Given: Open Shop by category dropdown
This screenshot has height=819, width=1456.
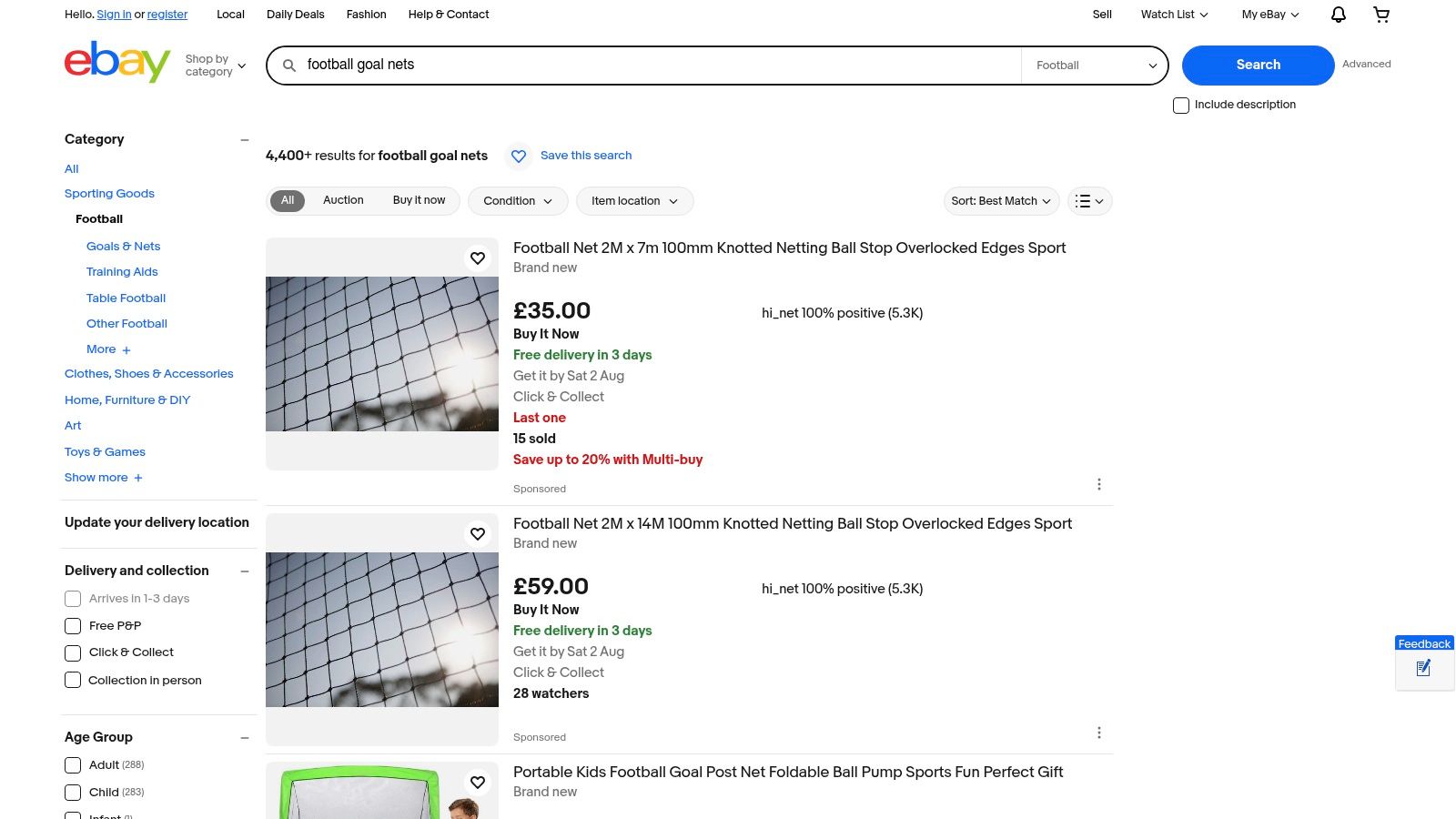Looking at the screenshot, I should 216,66.
